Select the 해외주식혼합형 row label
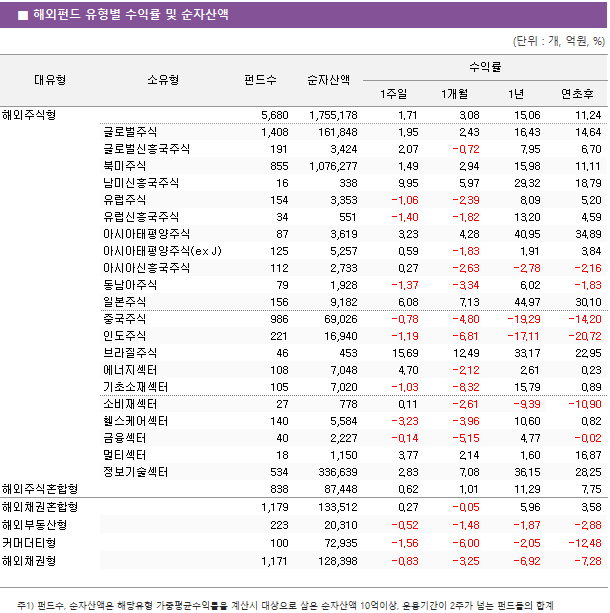 tap(40, 489)
